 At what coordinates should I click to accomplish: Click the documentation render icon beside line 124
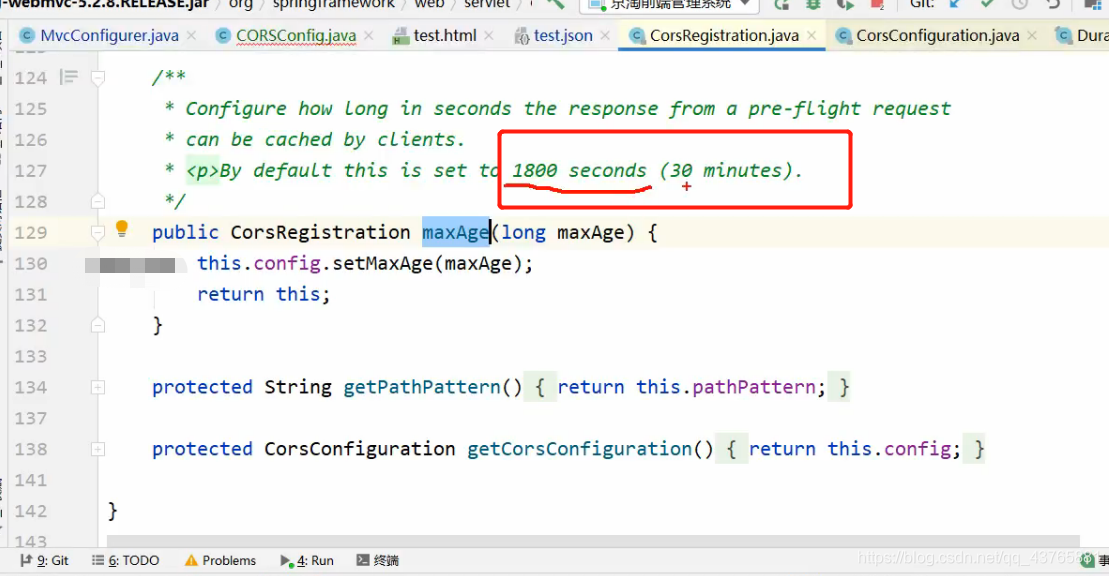click(x=69, y=77)
